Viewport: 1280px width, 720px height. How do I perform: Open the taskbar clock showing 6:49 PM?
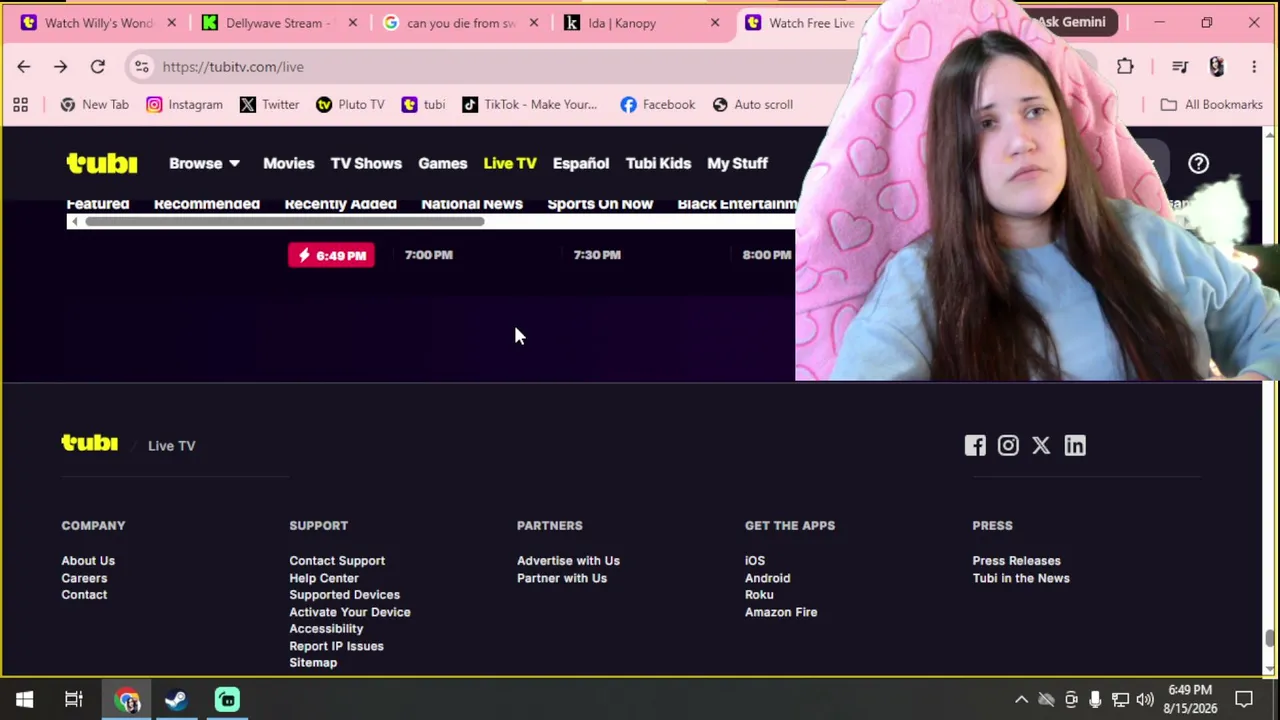tap(1190, 699)
